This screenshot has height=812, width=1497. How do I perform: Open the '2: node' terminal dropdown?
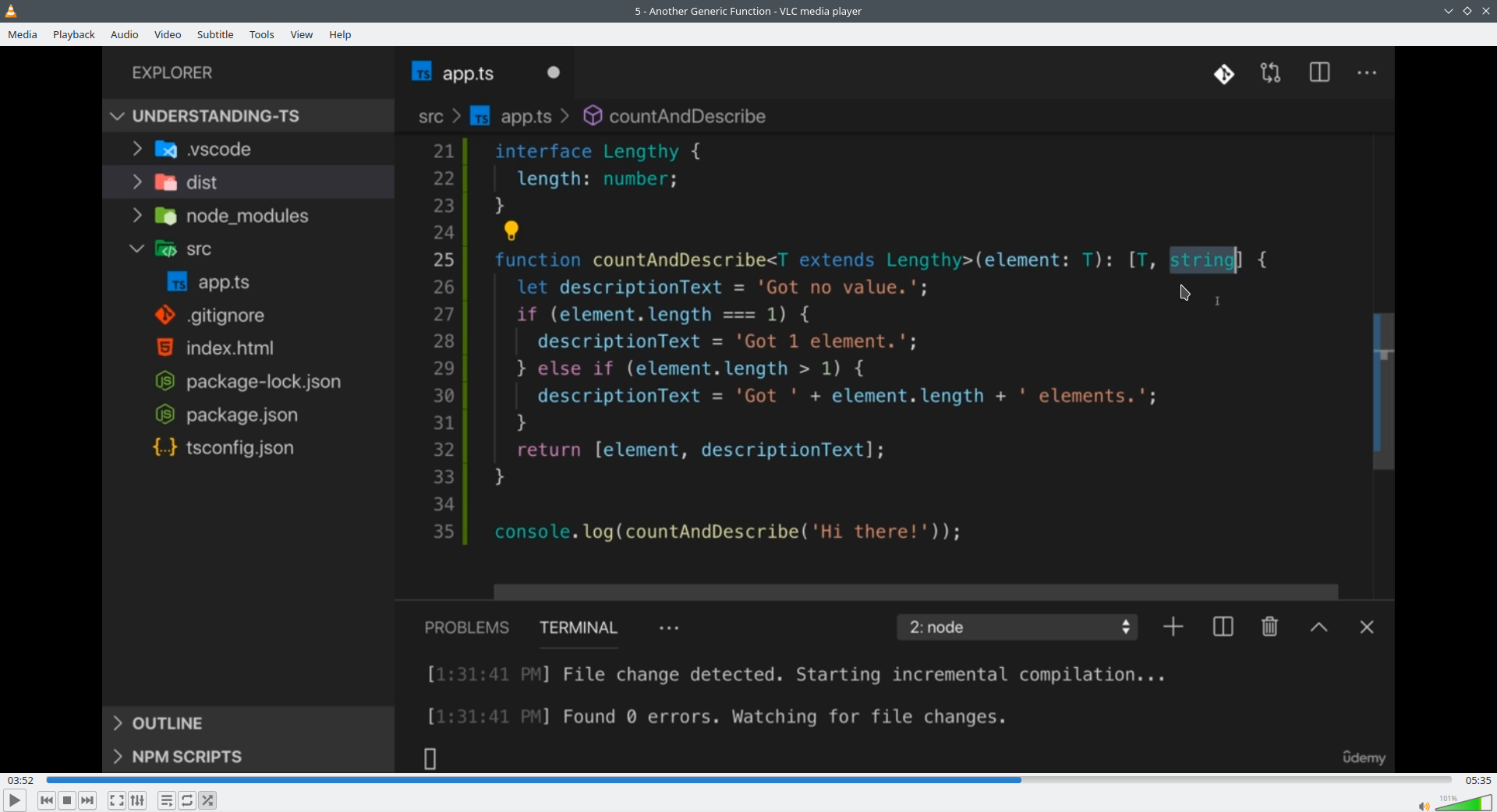(x=1017, y=627)
